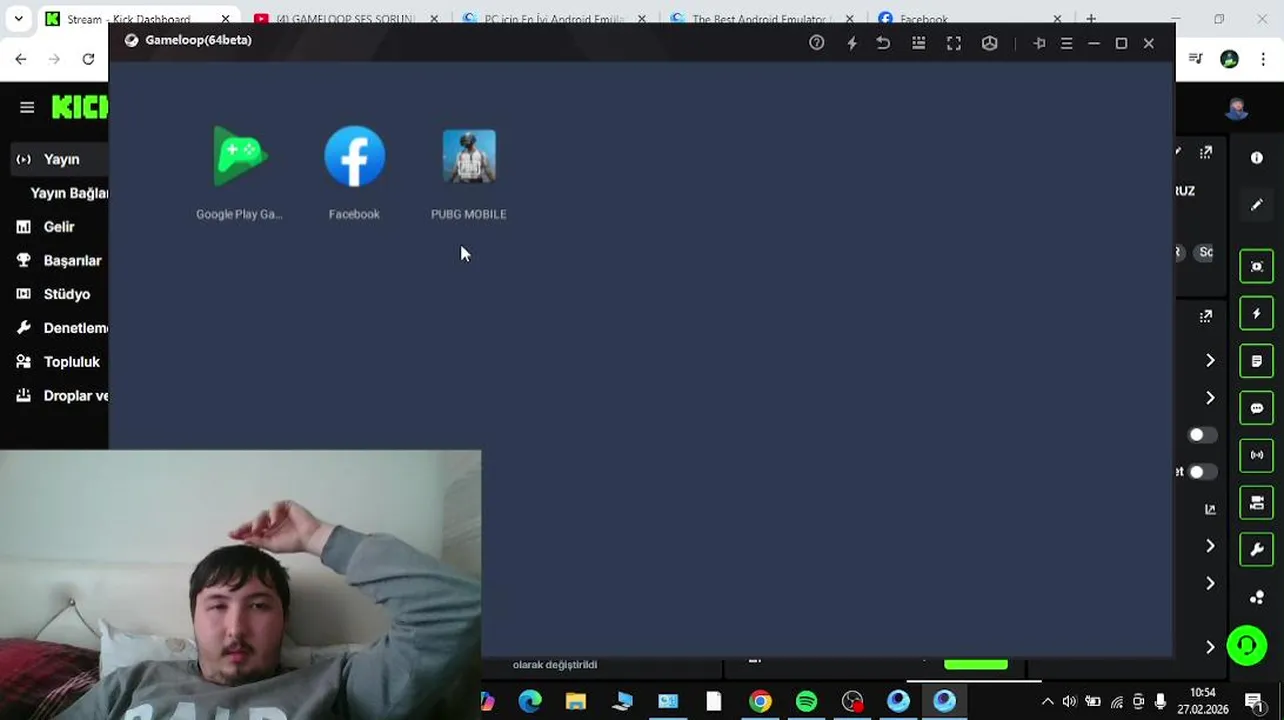Open Google Chrome from the taskbar
Viewport: 1284px width, 720px height.
[761, 701]
